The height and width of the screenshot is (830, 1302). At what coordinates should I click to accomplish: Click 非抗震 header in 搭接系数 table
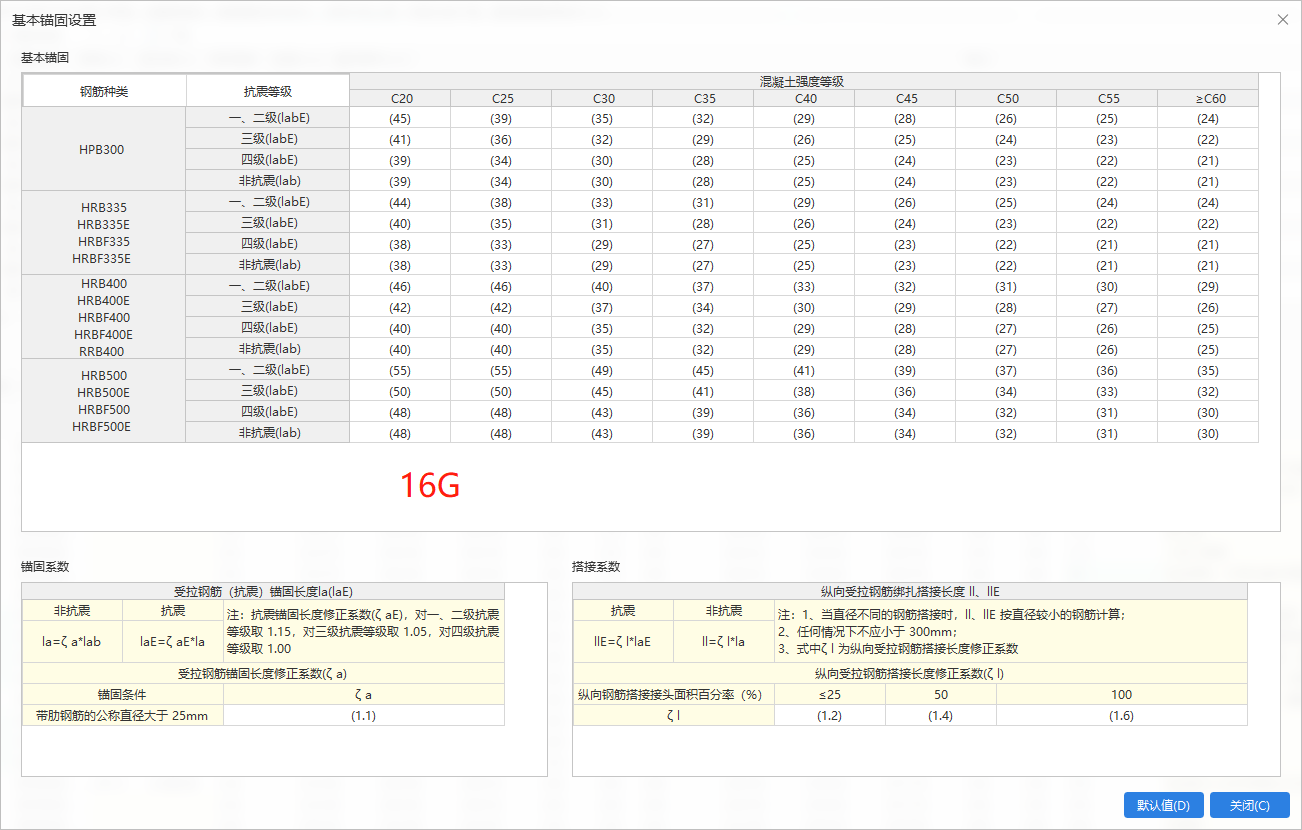coord(723,610)
